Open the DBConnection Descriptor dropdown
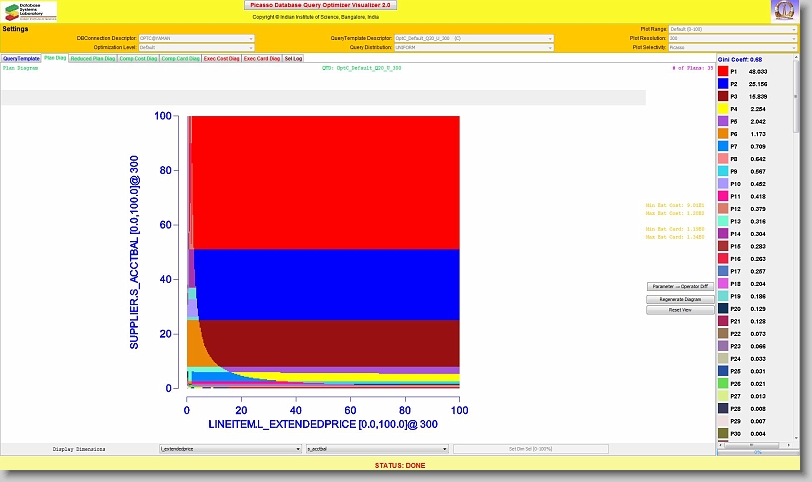 click(x=197, y=38)
